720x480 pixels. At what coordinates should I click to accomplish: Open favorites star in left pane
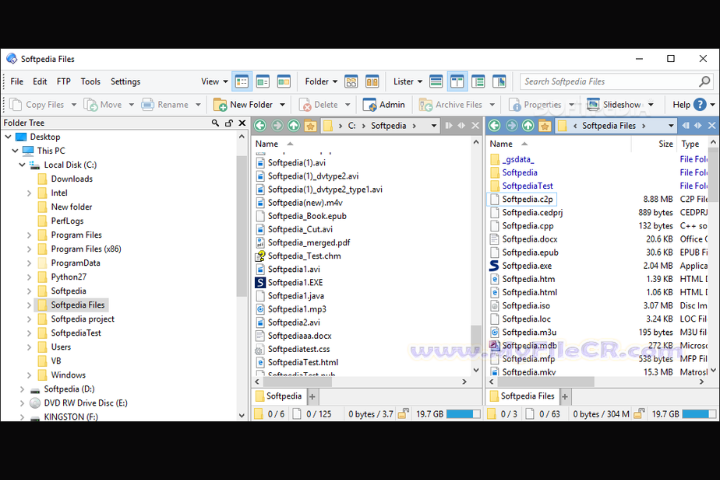[310, 125]
